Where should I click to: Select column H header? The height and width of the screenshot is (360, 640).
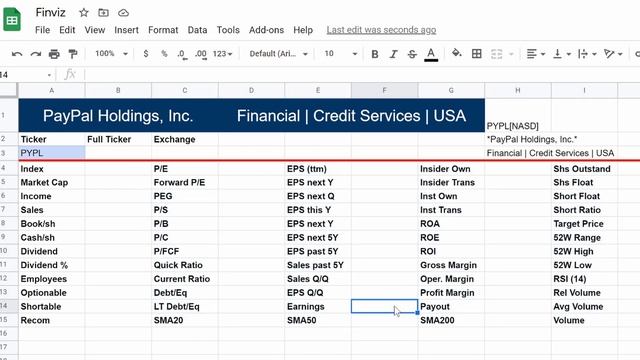click(x=518, y=90)
